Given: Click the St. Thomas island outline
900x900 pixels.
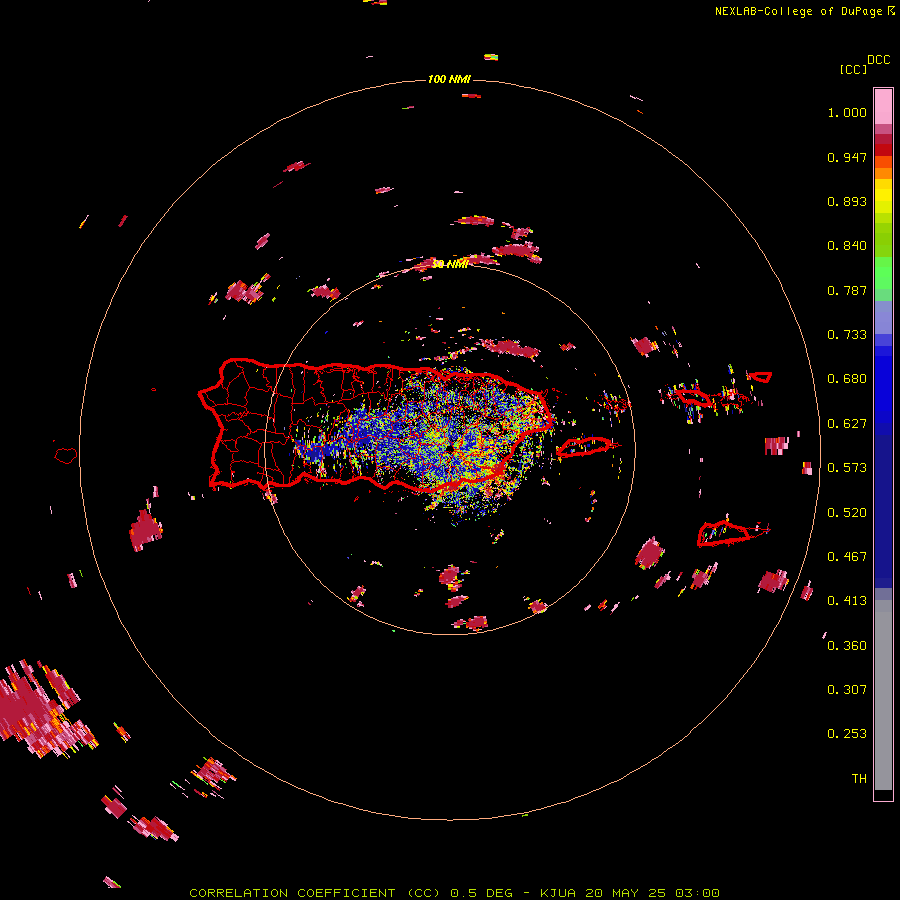Looking at the screenshot, I should [693, 397].
